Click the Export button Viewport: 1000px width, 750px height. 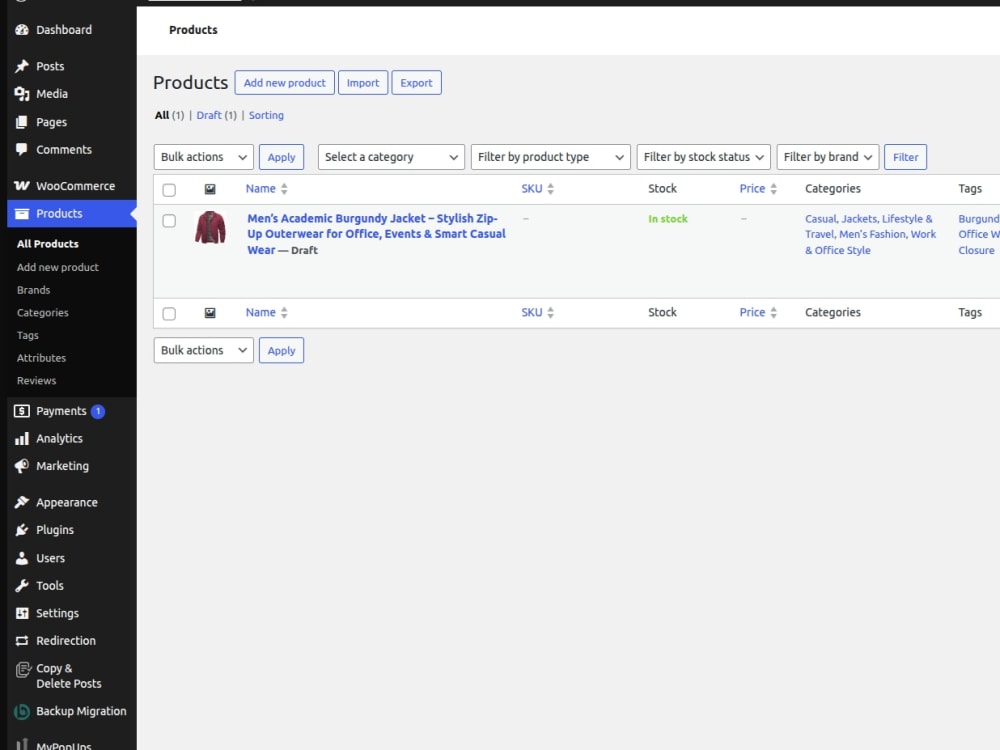pos(416,83)
